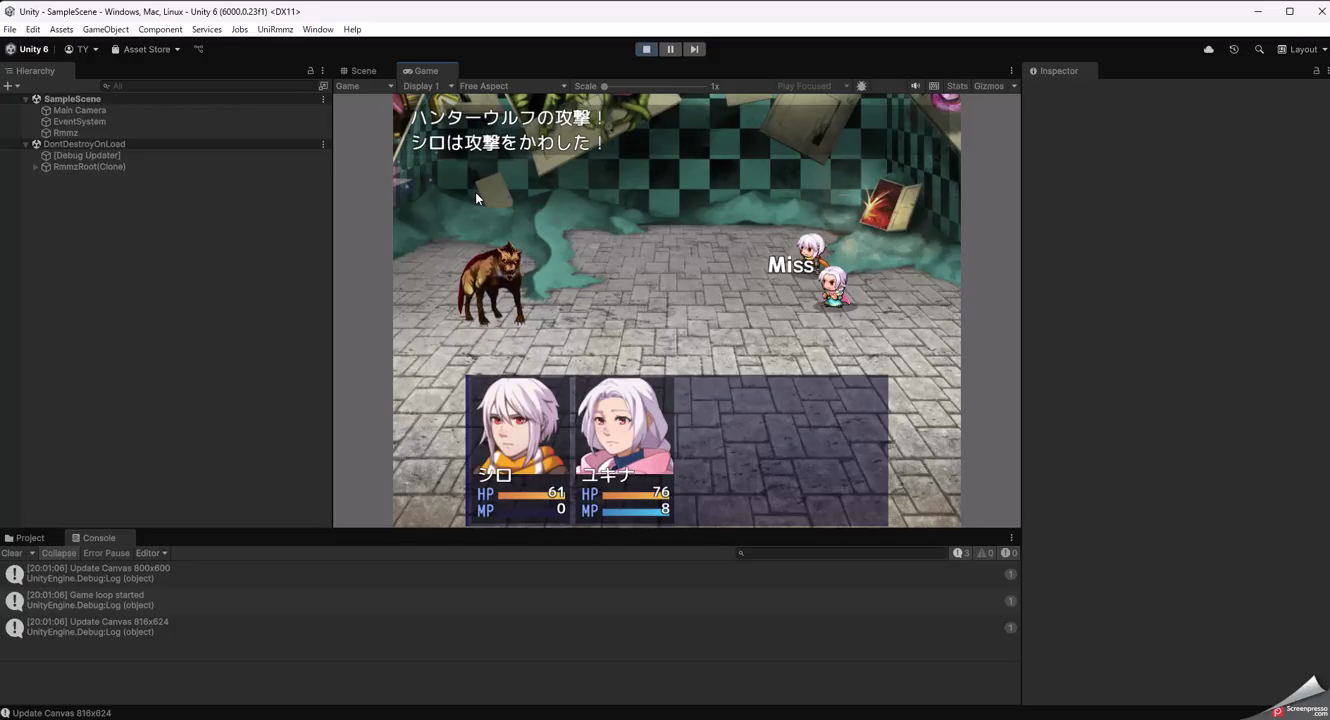Open the UniRmmz menu
Viewport: 1330px width, 720px height.
coord(275,30)
